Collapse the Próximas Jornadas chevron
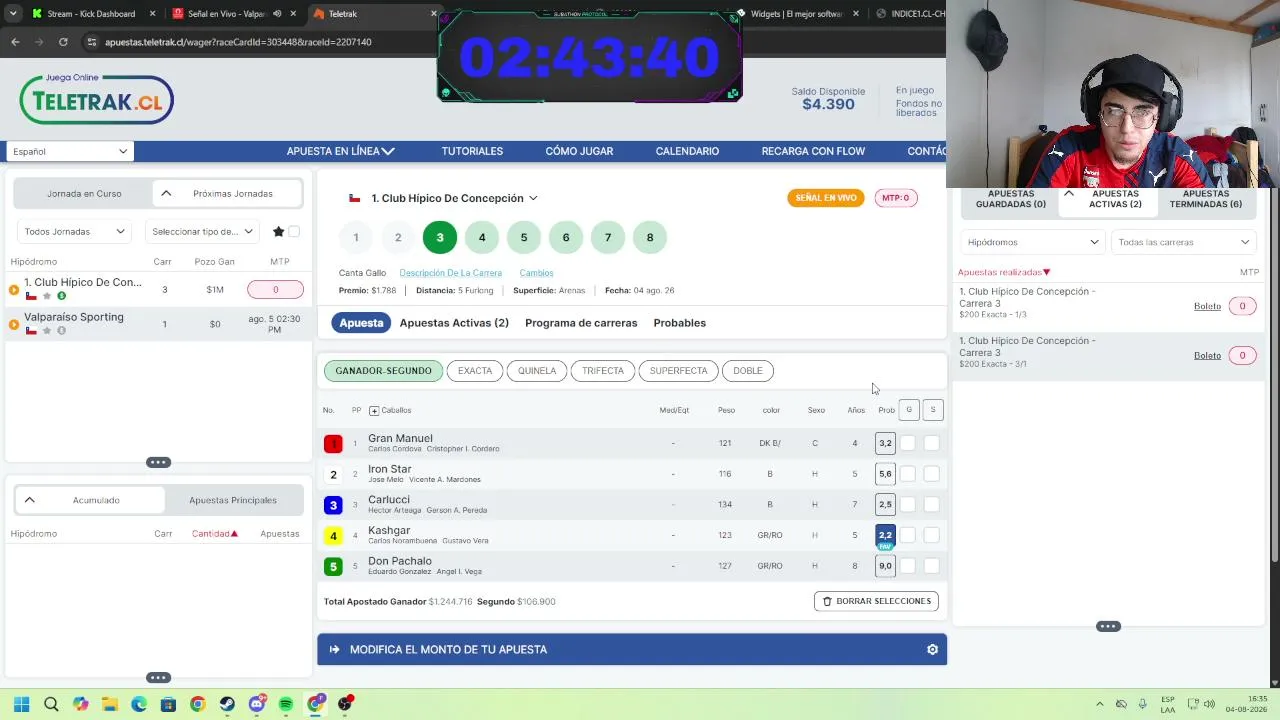Screen dimensions: 1280x720 (x=166, y=194)
